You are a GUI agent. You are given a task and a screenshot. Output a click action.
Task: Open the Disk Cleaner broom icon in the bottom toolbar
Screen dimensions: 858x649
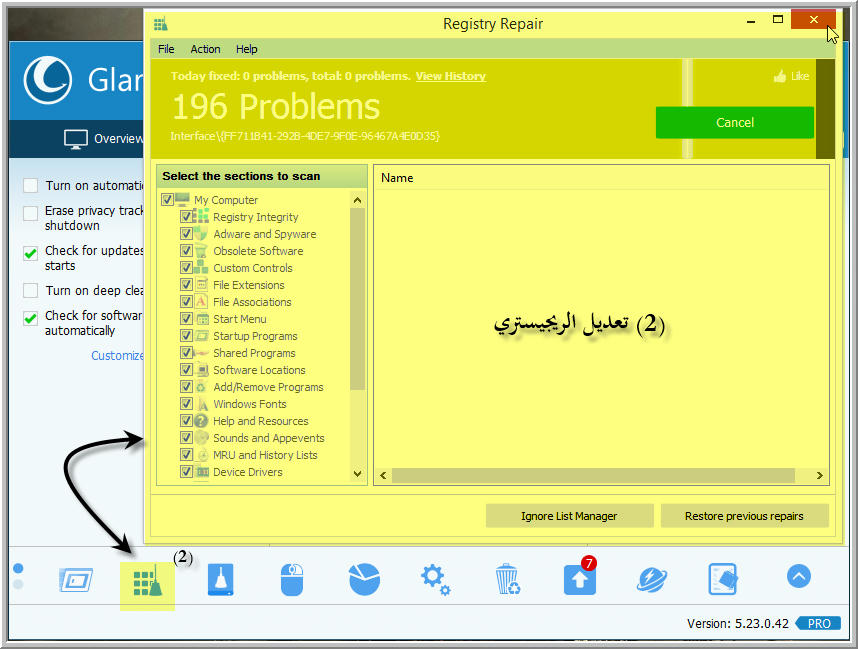(221, 580)
